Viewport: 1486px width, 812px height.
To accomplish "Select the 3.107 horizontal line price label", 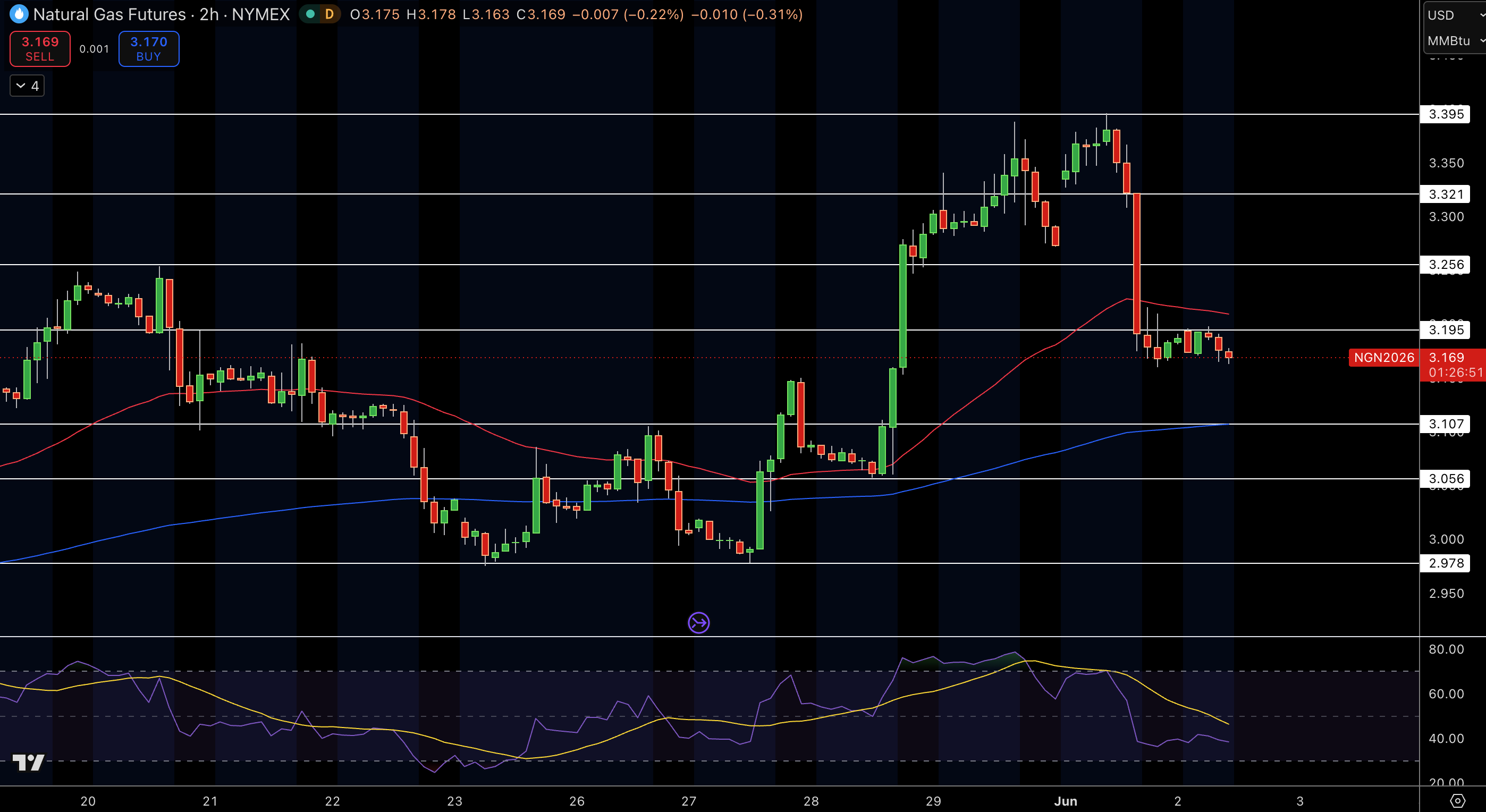I will [1446, 424].
